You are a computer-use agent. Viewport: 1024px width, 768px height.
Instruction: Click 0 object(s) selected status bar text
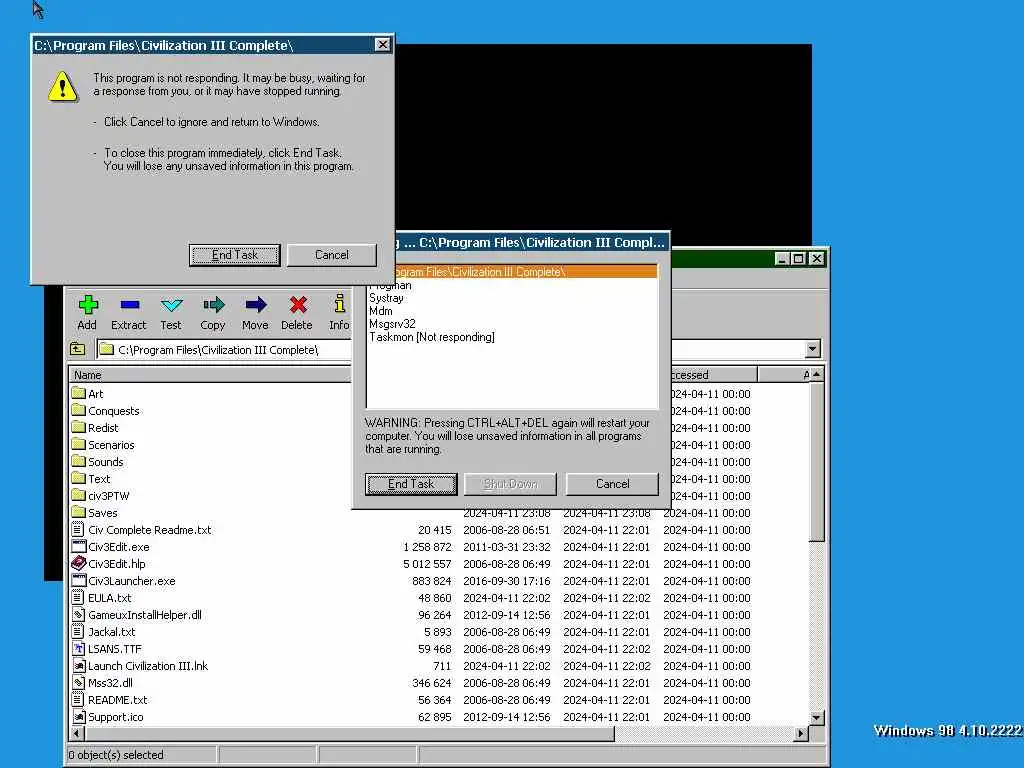[x=116, y=755]
